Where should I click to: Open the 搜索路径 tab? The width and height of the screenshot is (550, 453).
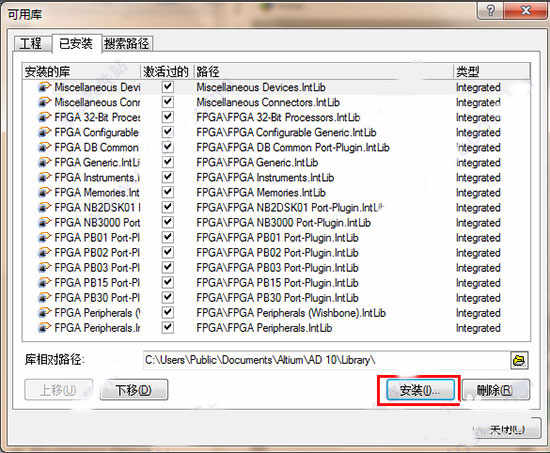[127, 44]
